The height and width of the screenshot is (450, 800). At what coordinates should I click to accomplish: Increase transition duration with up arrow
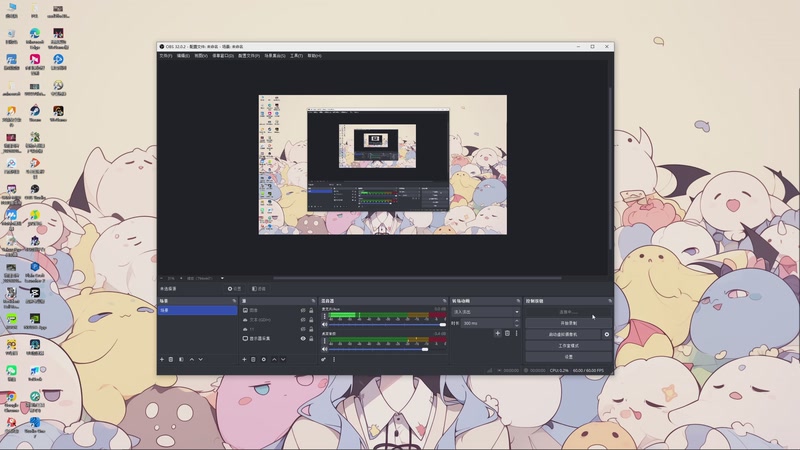[517, 321]
